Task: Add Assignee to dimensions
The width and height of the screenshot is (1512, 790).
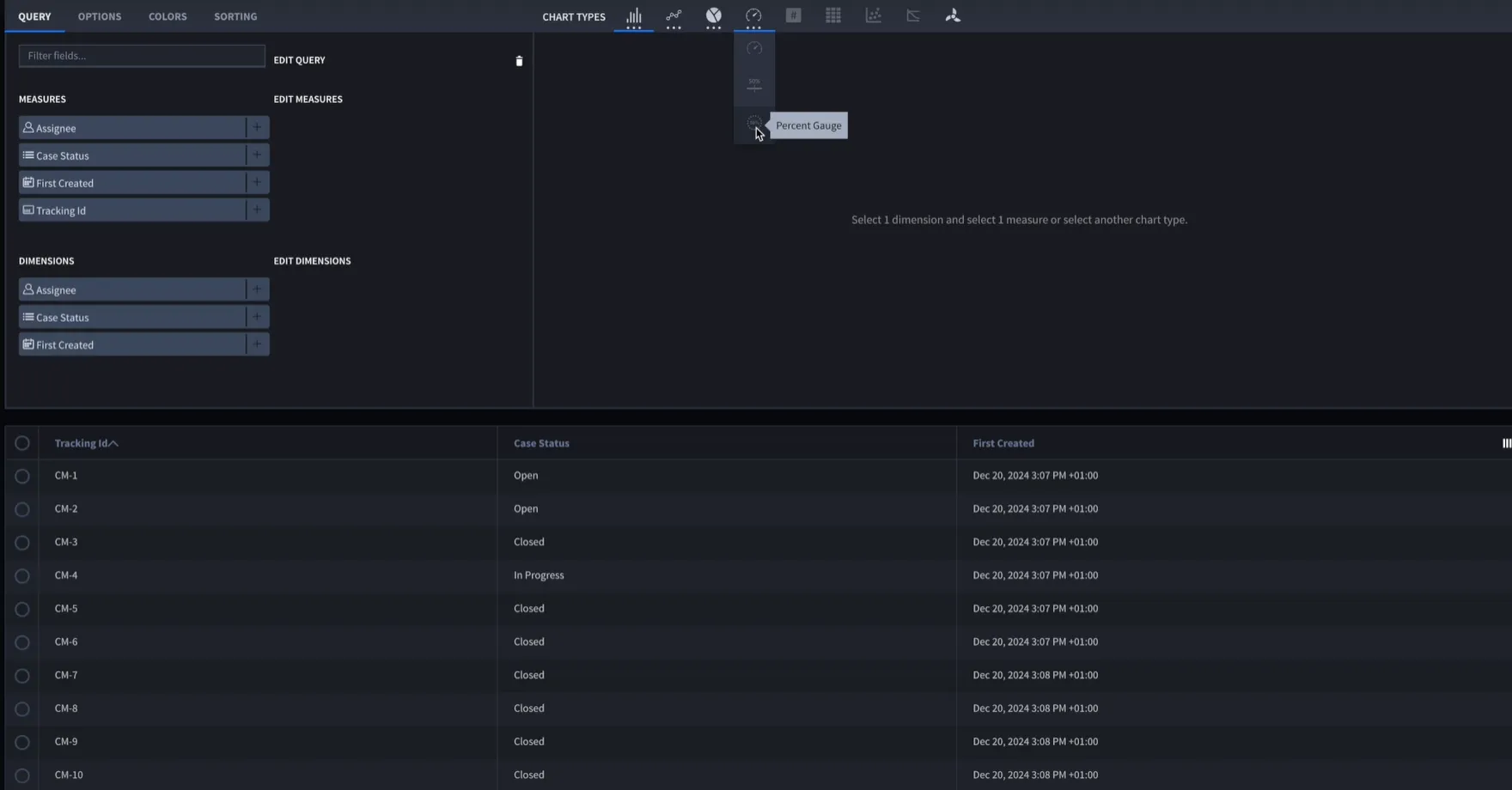Action: [257, 289]
